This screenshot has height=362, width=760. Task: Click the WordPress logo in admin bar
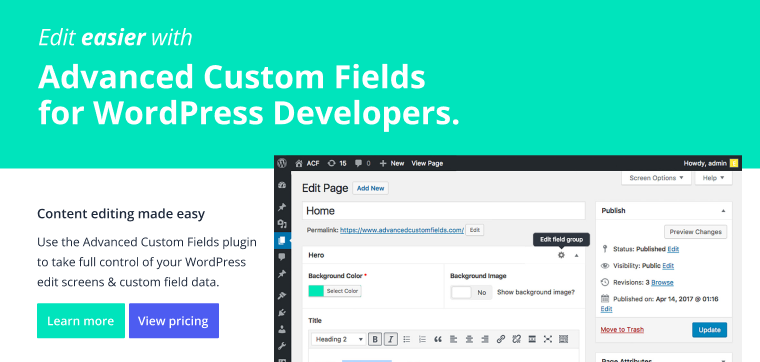[282, 163]
